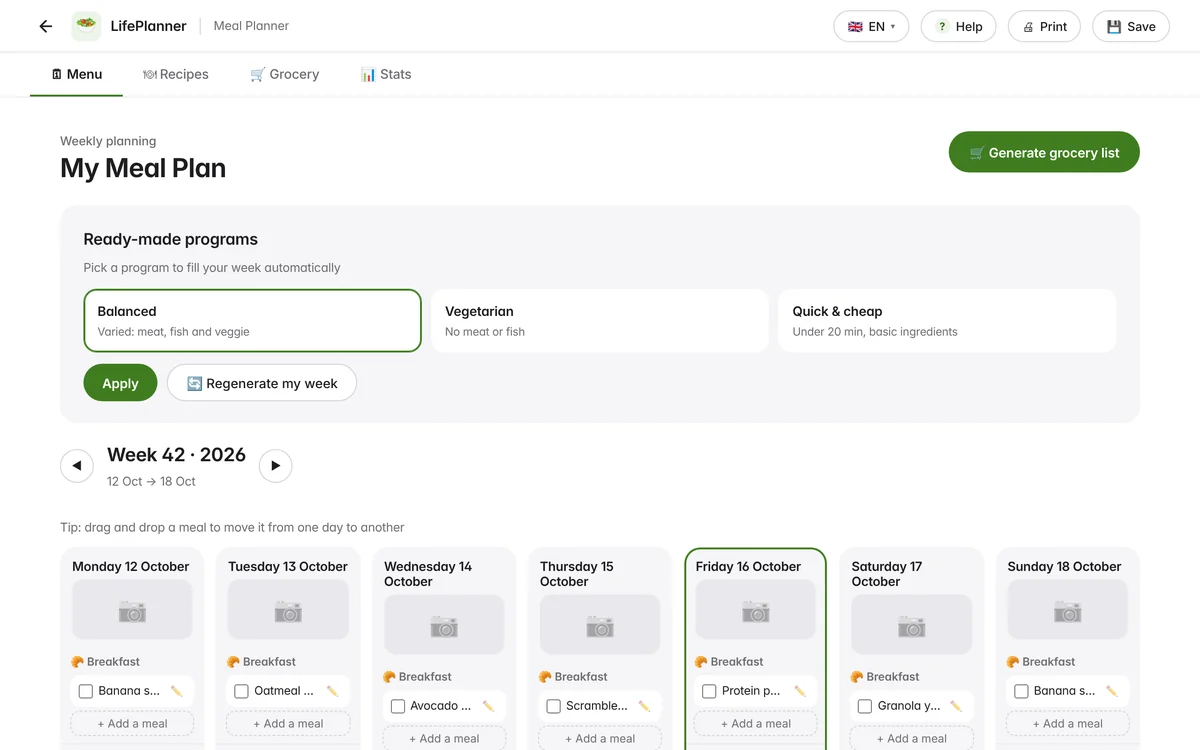Add a meal to Thursday 15 October

pyautogui.click(x=600, y=739)
